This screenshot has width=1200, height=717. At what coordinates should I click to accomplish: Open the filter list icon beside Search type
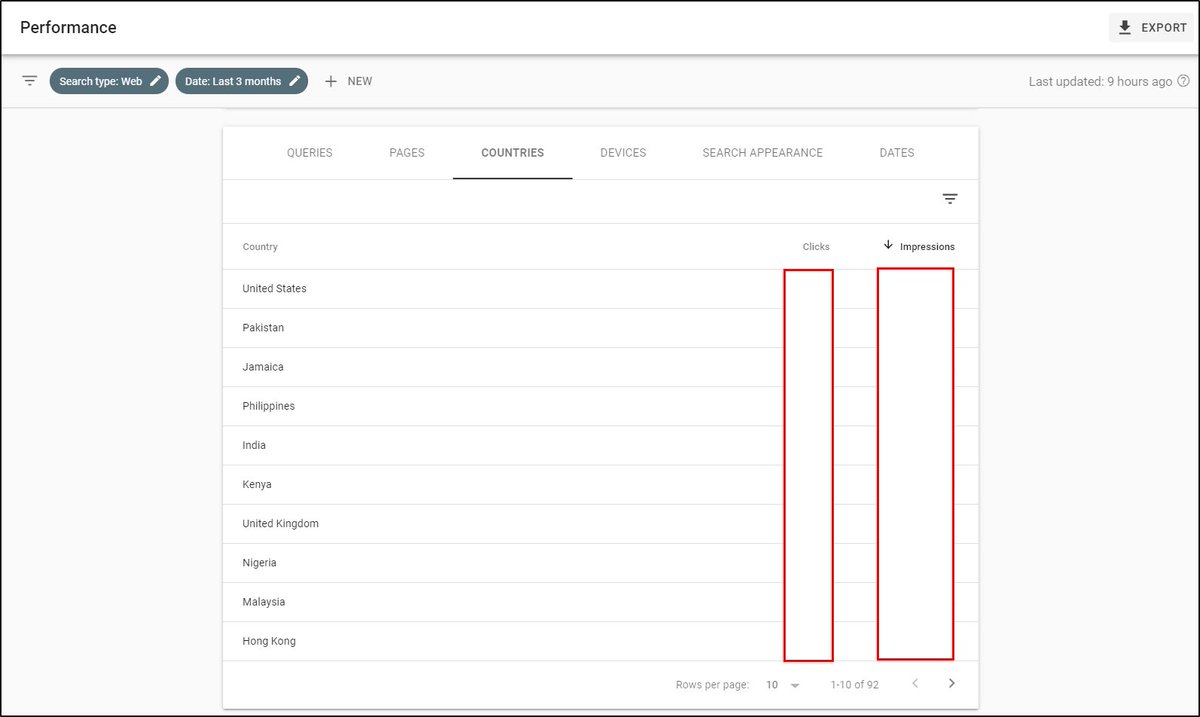(x=30, y=81)
